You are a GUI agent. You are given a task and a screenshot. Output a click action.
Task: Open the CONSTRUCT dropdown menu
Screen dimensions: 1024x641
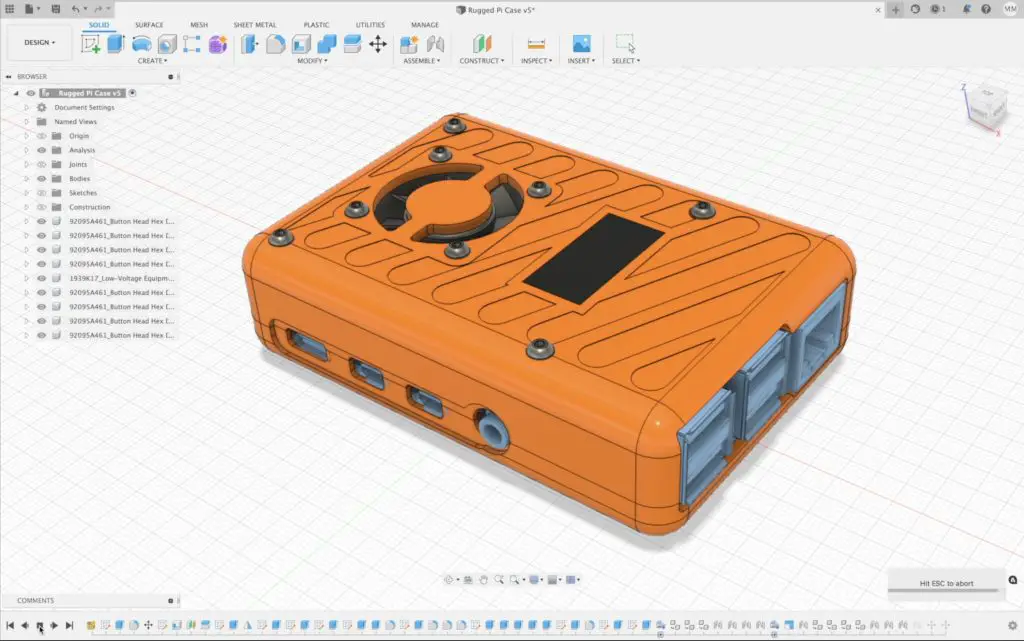pos(482,61)
